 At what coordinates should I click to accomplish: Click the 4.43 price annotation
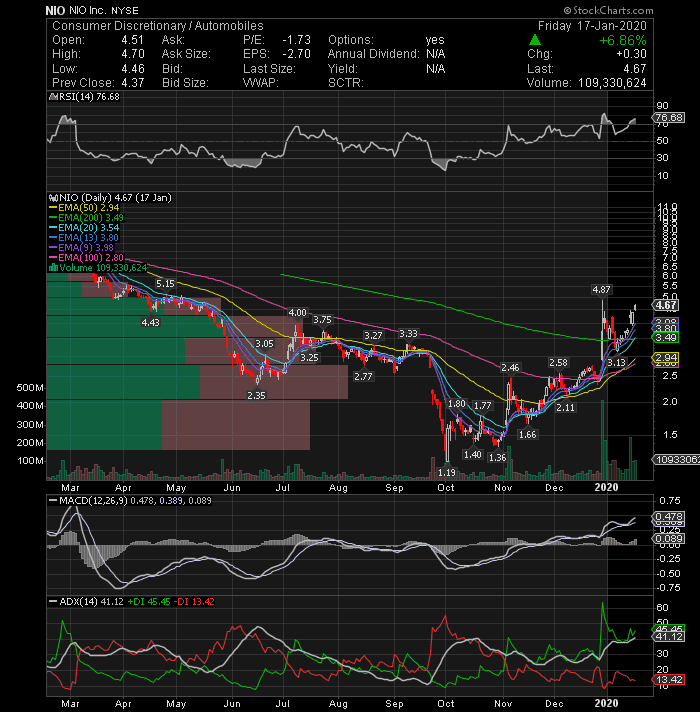tap(150, 322)
